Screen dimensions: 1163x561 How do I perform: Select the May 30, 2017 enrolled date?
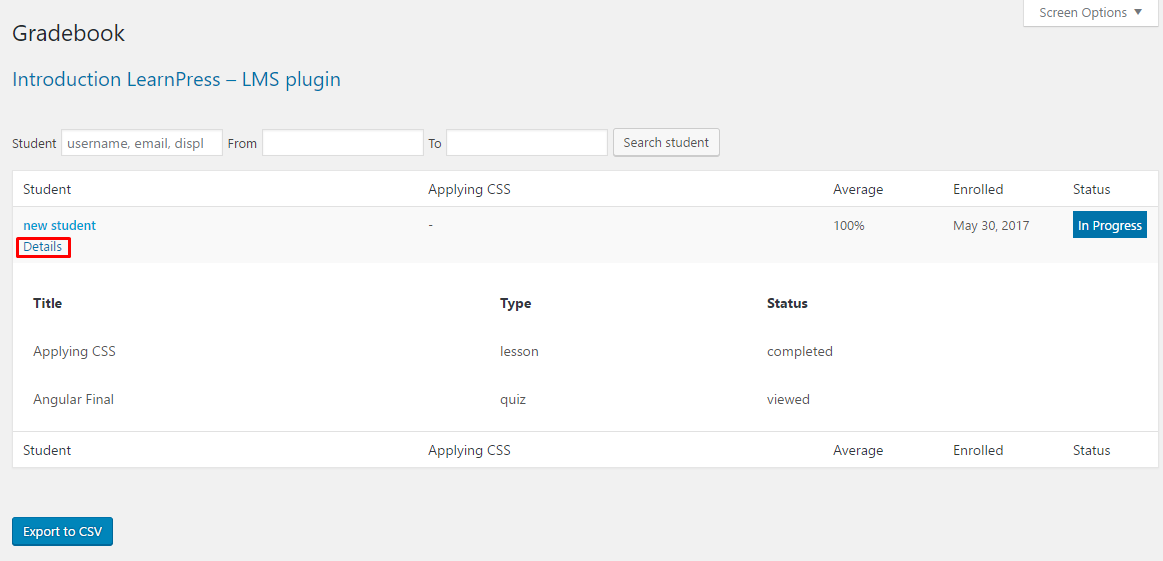[991, 226]
